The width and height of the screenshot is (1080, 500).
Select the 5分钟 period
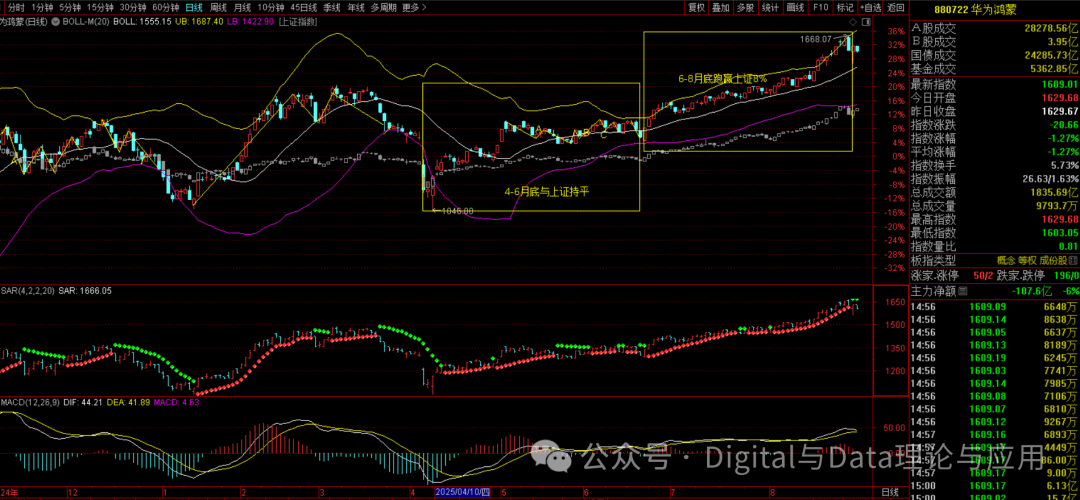70,8
